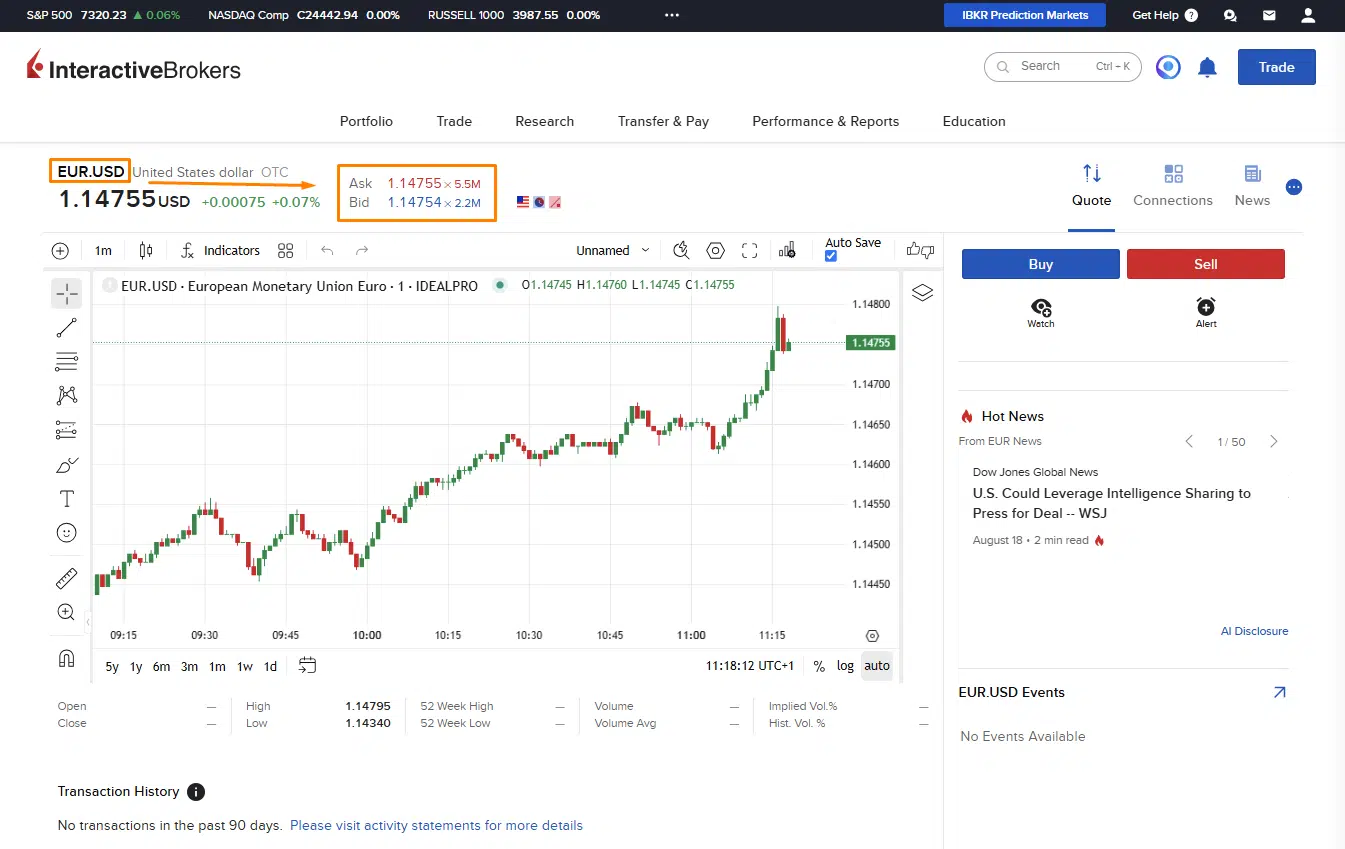Select the ruler measure tool
1345x849 pixels.
(67, 578)
